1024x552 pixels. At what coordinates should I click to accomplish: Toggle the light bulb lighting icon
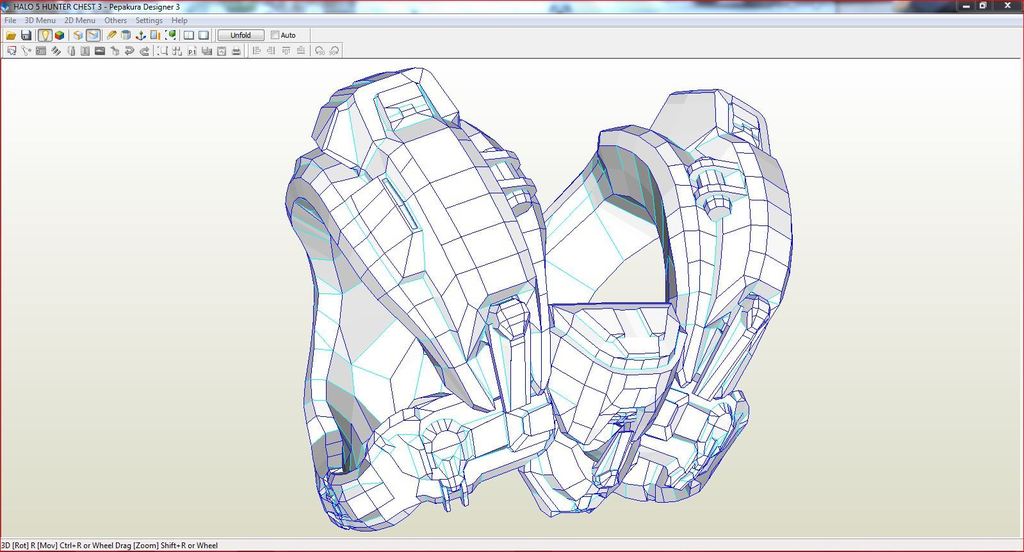coord(45,35)
